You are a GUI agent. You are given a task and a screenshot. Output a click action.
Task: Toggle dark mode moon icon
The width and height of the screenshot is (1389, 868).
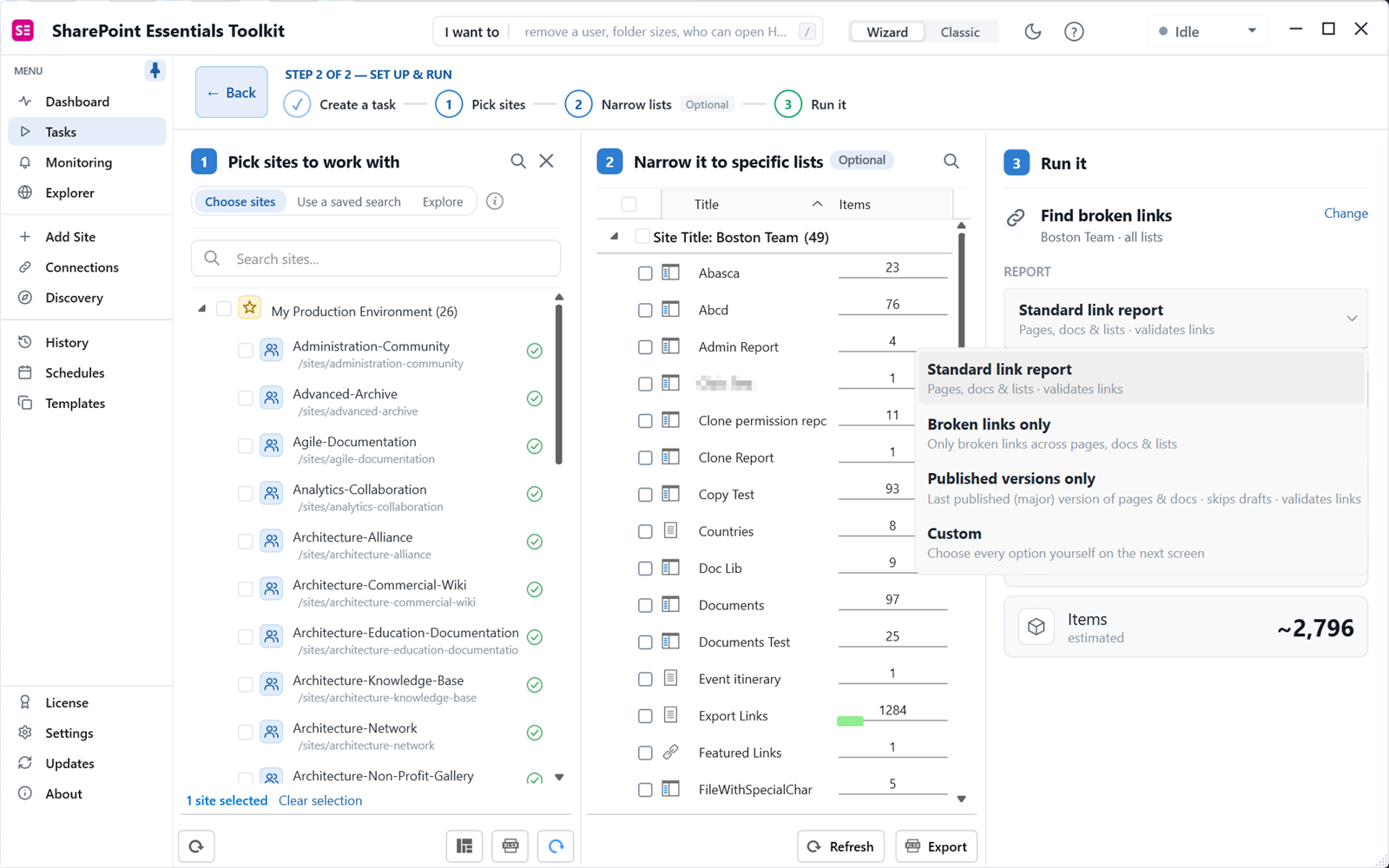tap(1032, 32)
